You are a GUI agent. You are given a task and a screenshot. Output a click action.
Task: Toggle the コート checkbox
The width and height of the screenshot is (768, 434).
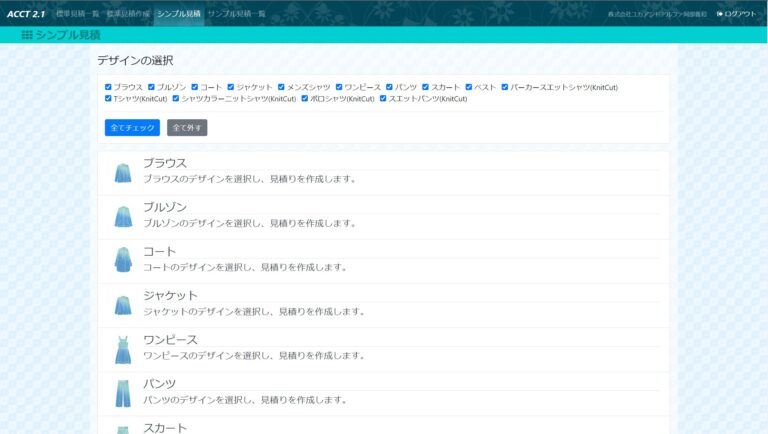pyautogui.click(x=194, y=87)
